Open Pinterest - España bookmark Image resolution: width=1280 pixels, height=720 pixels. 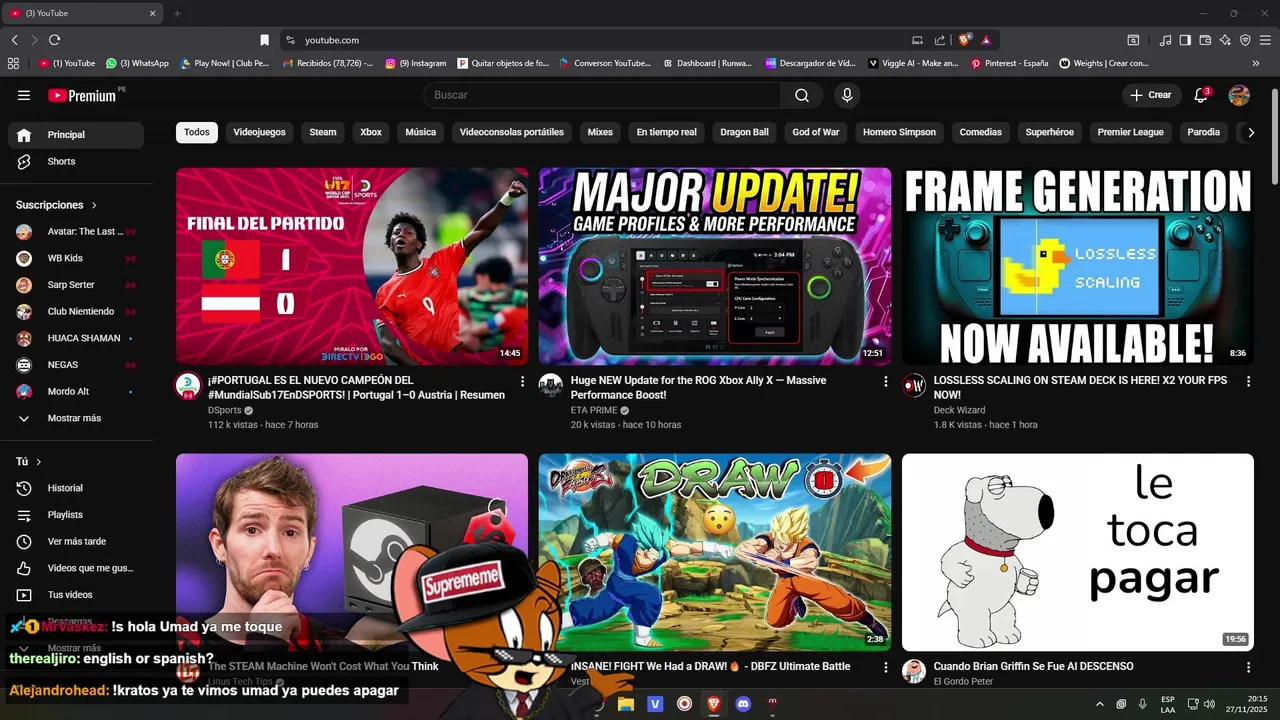[x=1009, y=63]
